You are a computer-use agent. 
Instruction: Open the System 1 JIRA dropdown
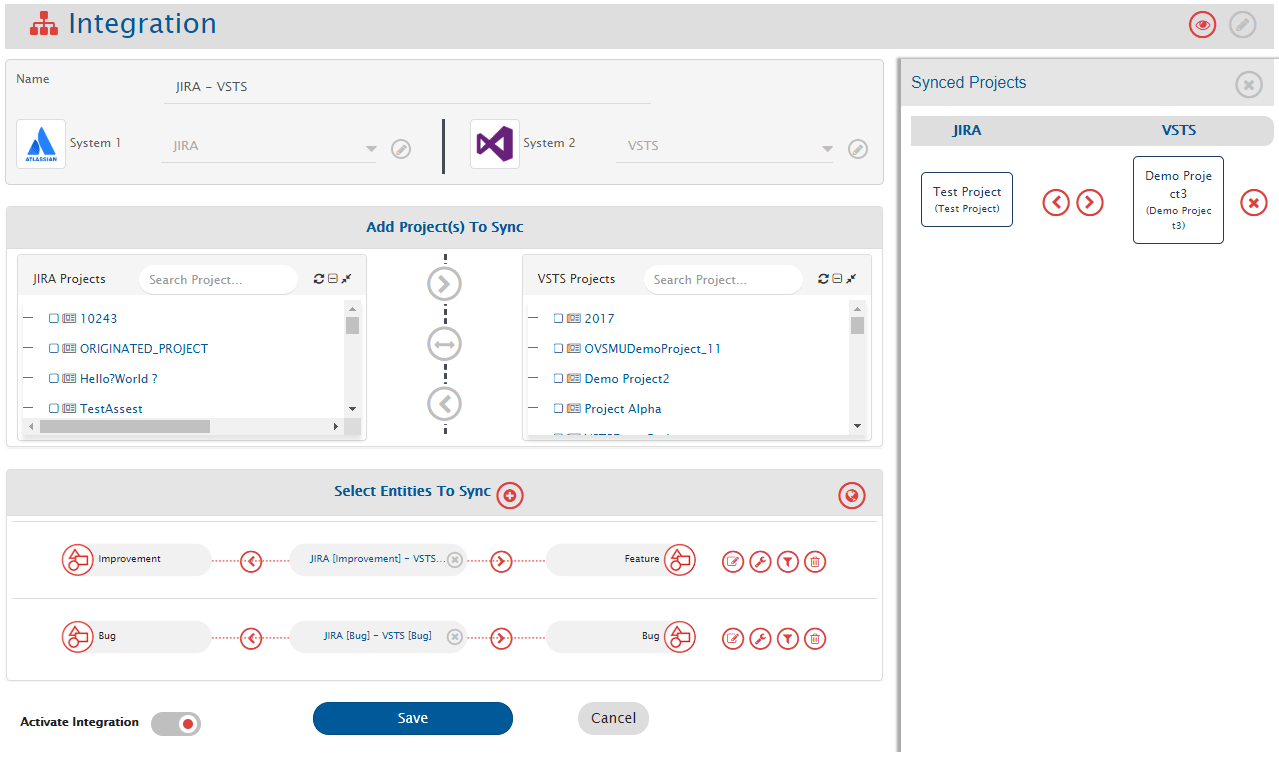[269, 146]
